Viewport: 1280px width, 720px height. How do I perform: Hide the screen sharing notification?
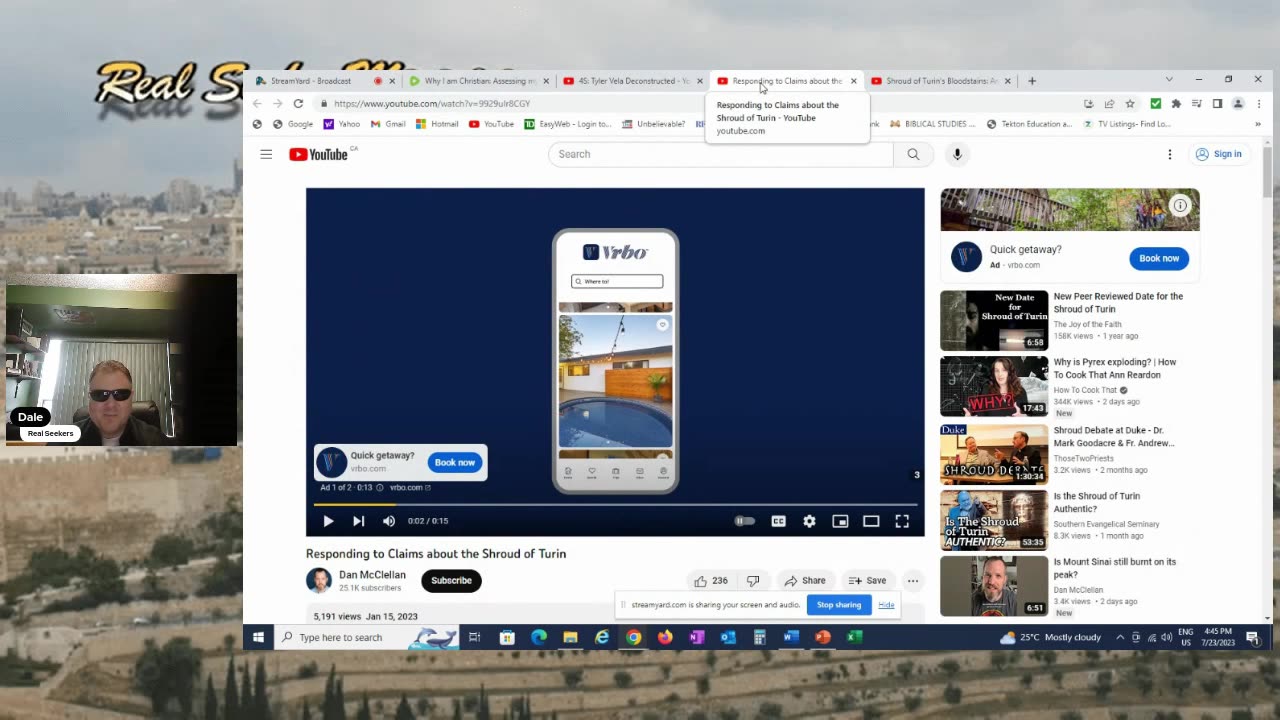coord(886,605)
